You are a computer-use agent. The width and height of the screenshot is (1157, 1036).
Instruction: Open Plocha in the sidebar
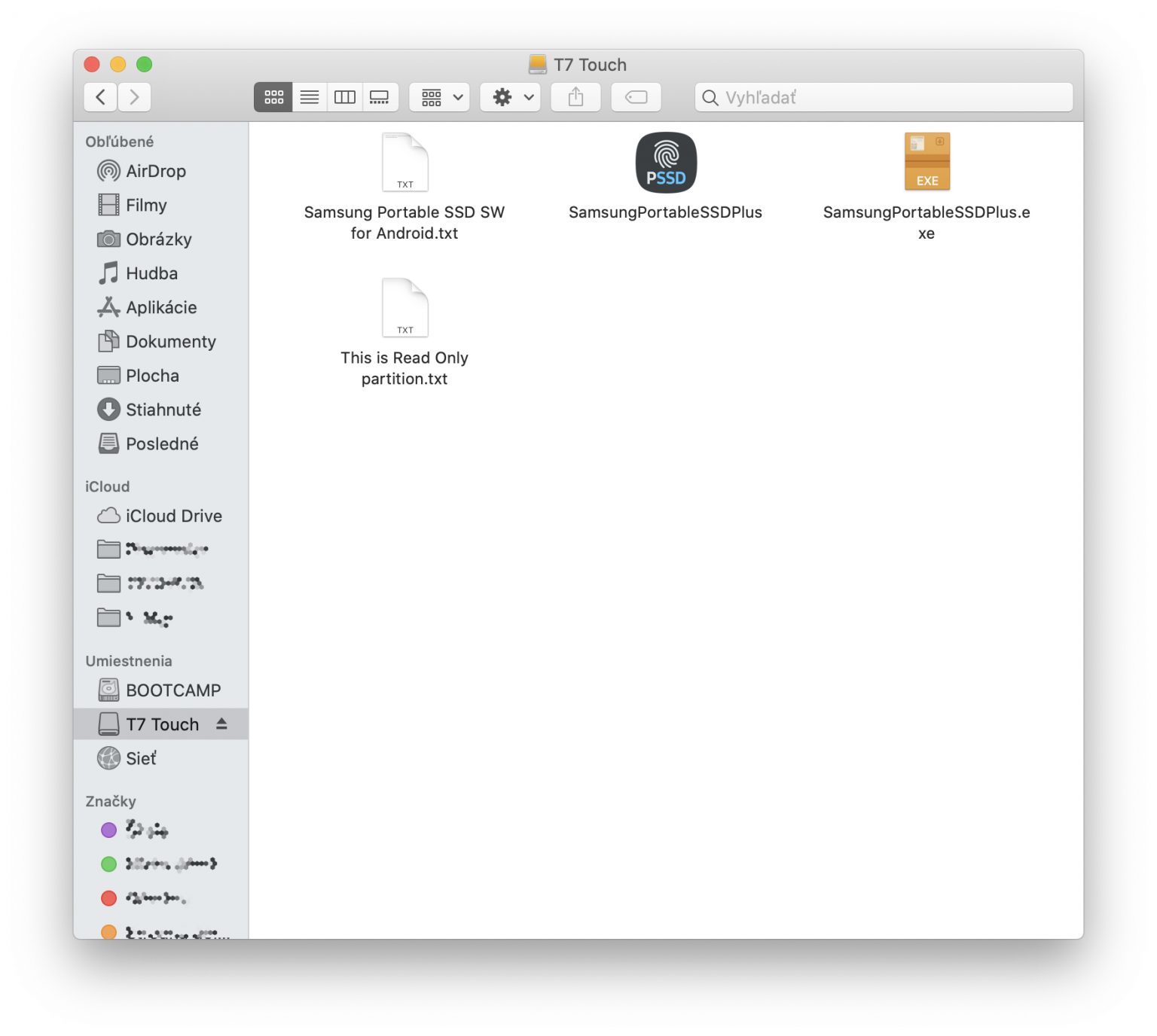click(160, 376)
